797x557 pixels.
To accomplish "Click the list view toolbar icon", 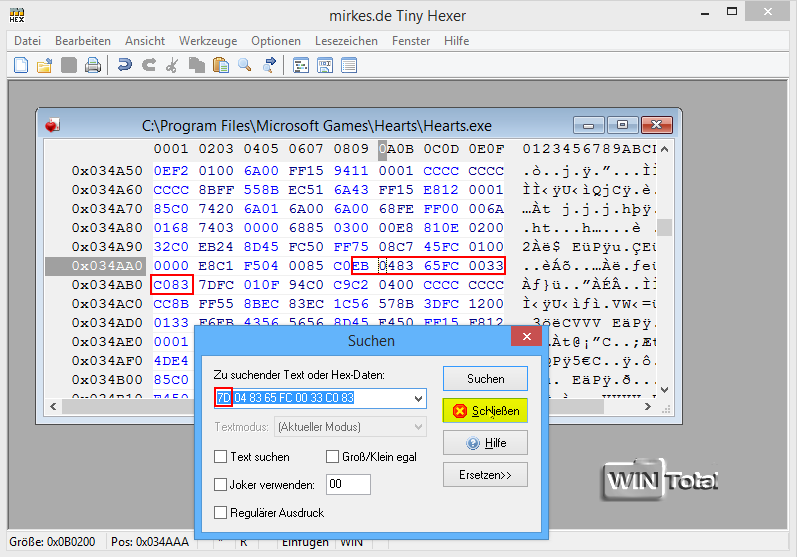I will [x=349, y=65].
